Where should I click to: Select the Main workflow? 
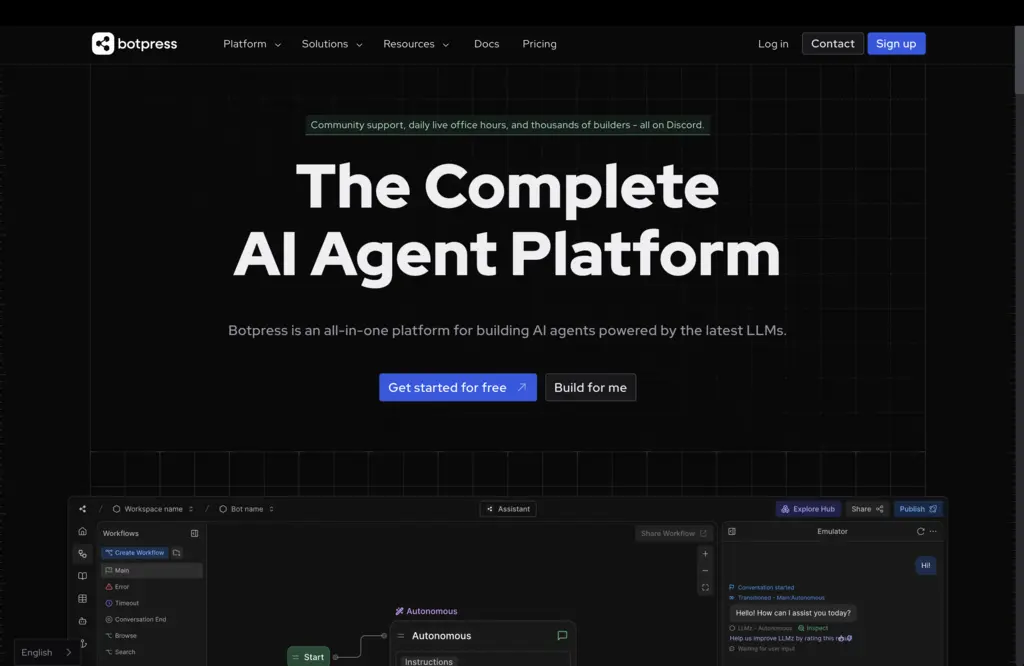(152, 570)
